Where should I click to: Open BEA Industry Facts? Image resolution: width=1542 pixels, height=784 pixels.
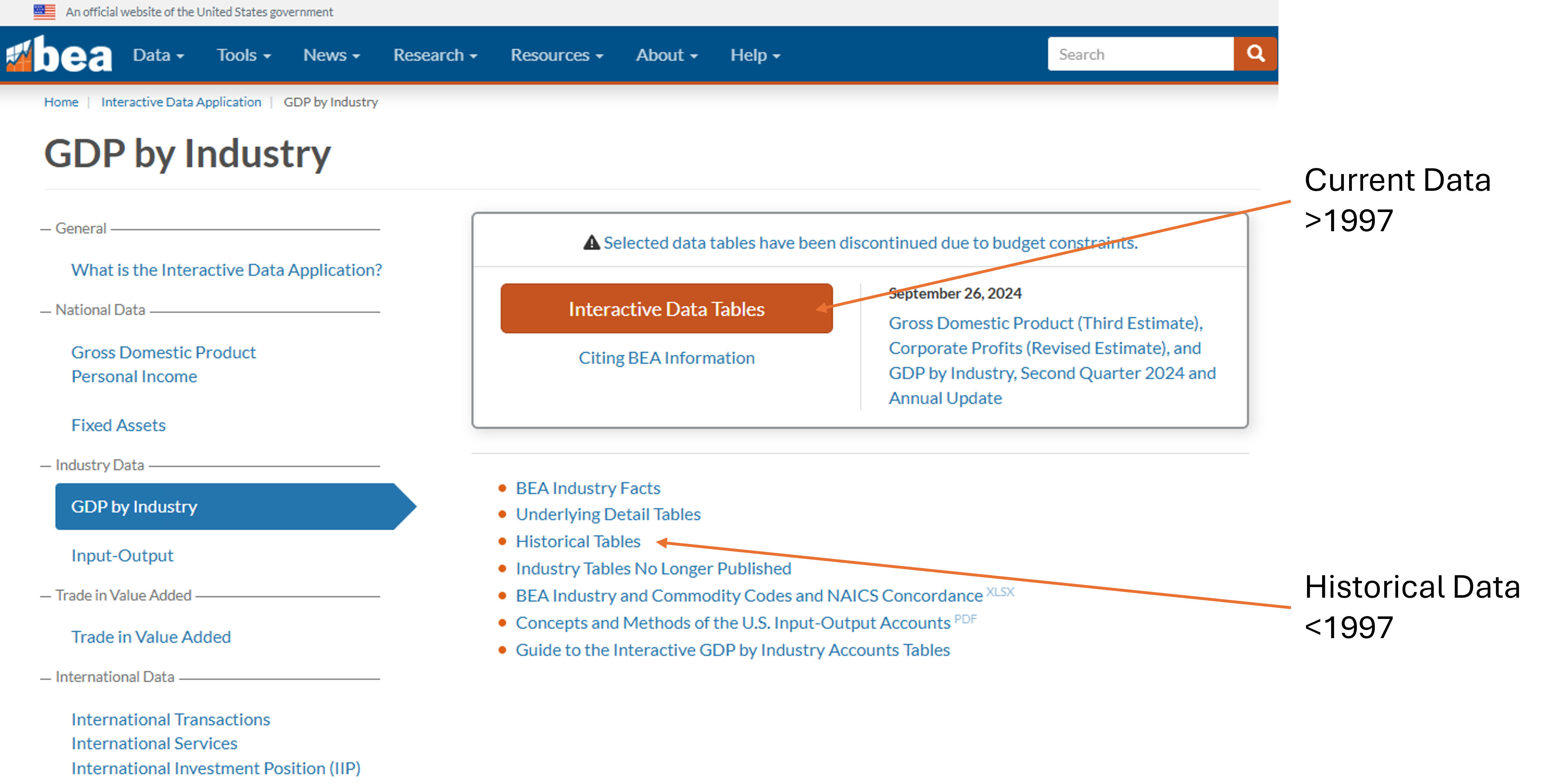(x=588, y=488)
